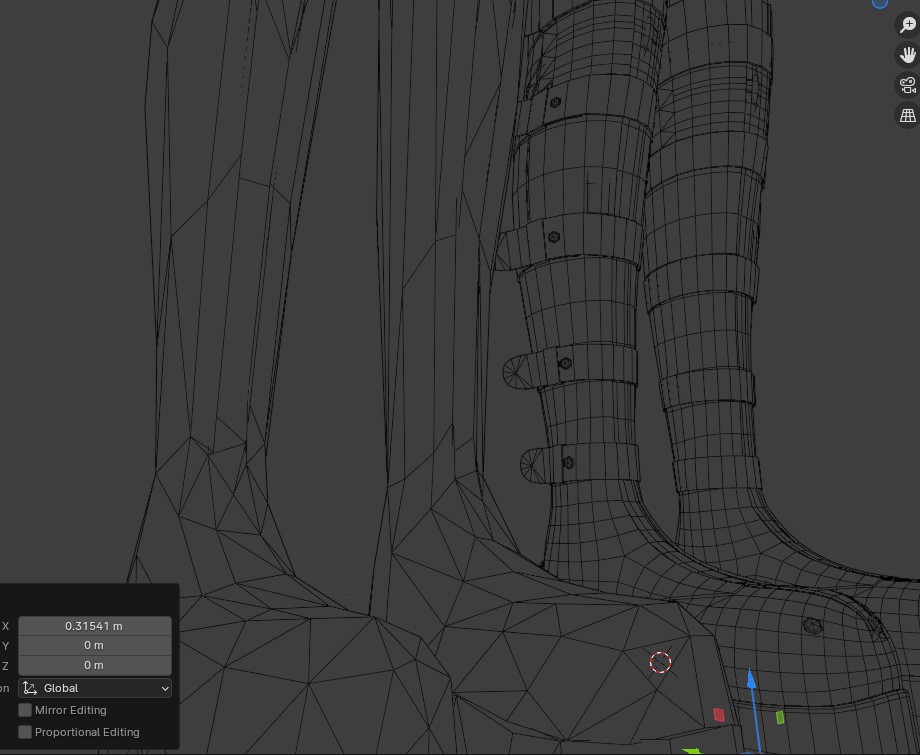This screenshot has width=920, height=755.
Task: Click the red plane handle on the gizmo
Action: click(x=718, y=714)
